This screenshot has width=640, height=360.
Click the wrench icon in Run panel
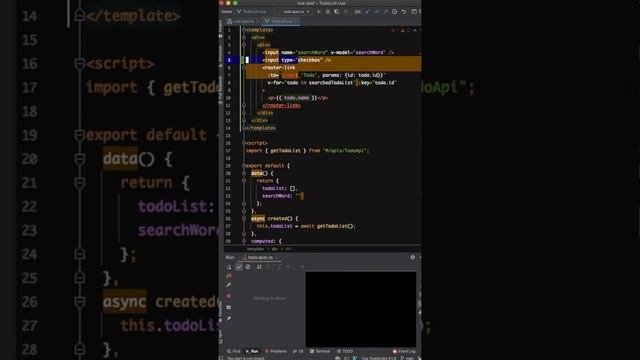pos(229,285)
